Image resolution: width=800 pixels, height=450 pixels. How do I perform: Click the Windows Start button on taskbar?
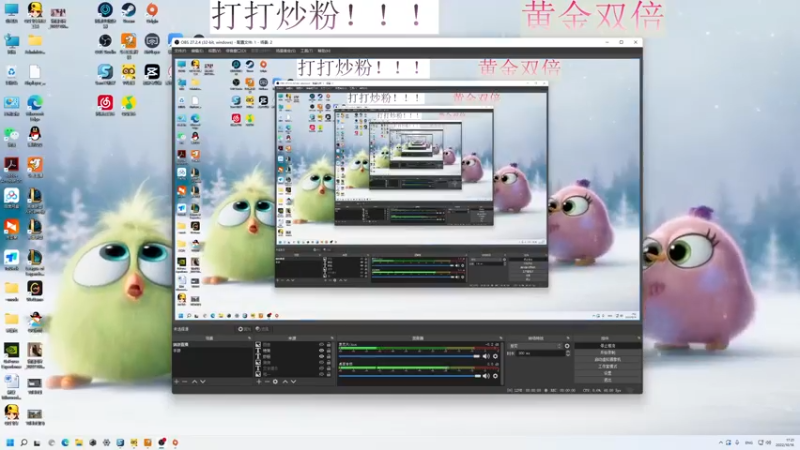[x=10, y=442]
